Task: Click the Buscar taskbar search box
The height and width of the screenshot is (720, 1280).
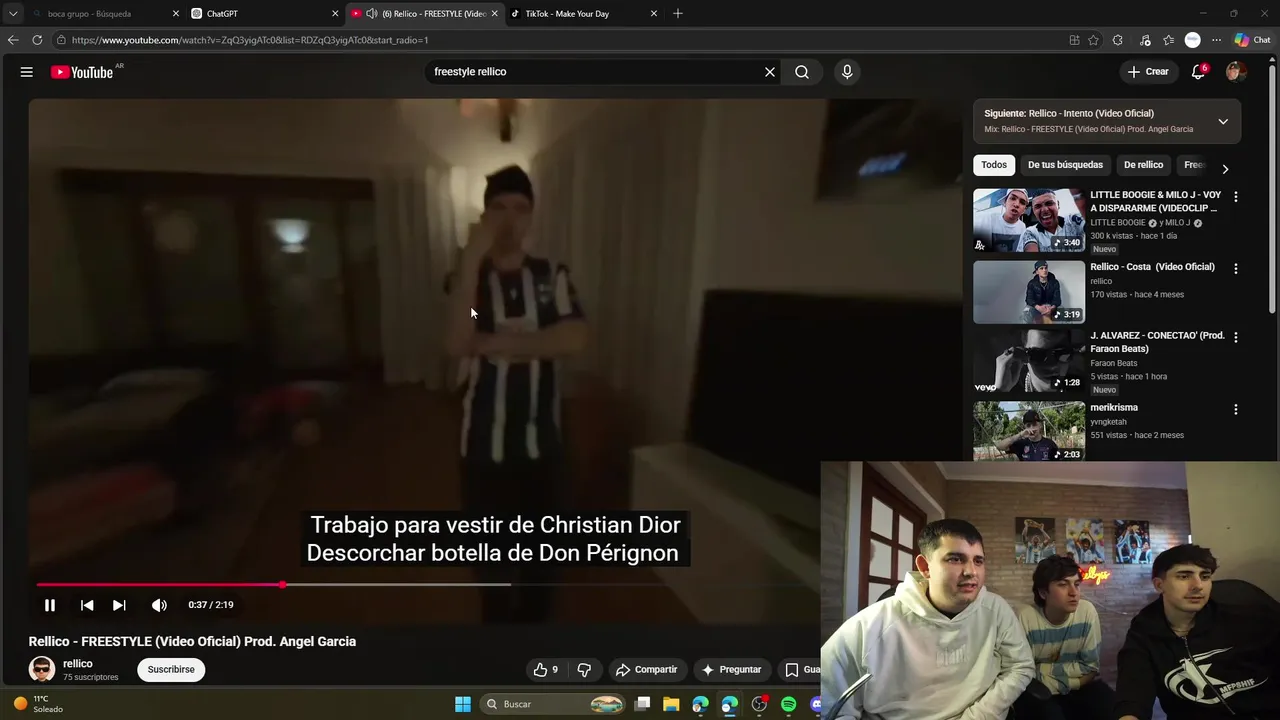Action: [x=552, y=704]
